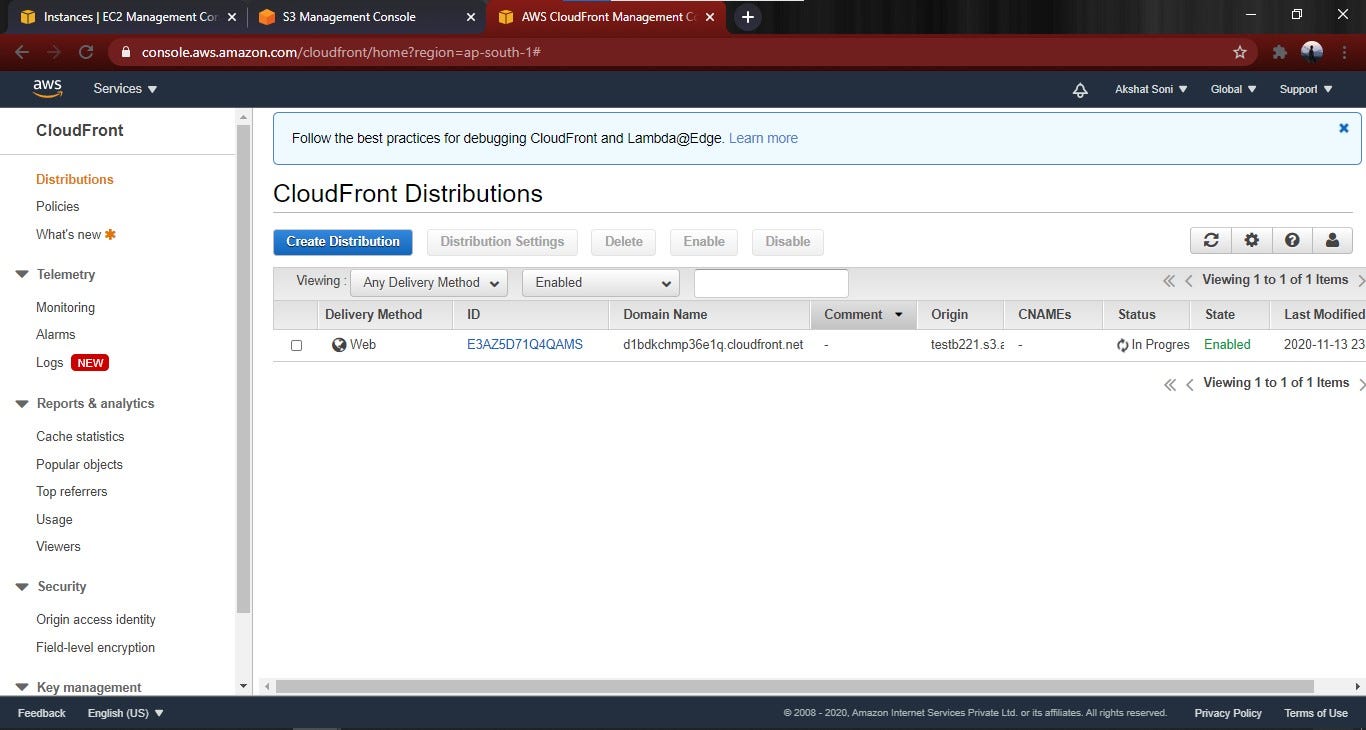Click previous page arrow below table
The image size is (1366, 730).
coord(1190,384)
